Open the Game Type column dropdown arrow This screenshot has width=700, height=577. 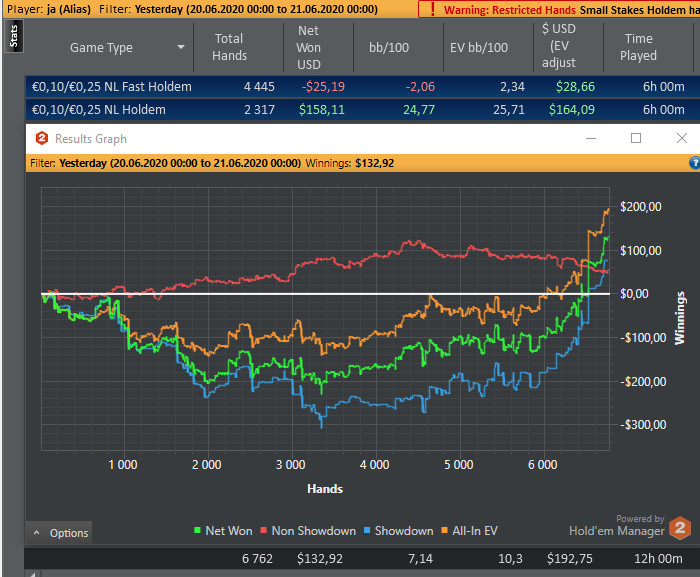[181, 47]
